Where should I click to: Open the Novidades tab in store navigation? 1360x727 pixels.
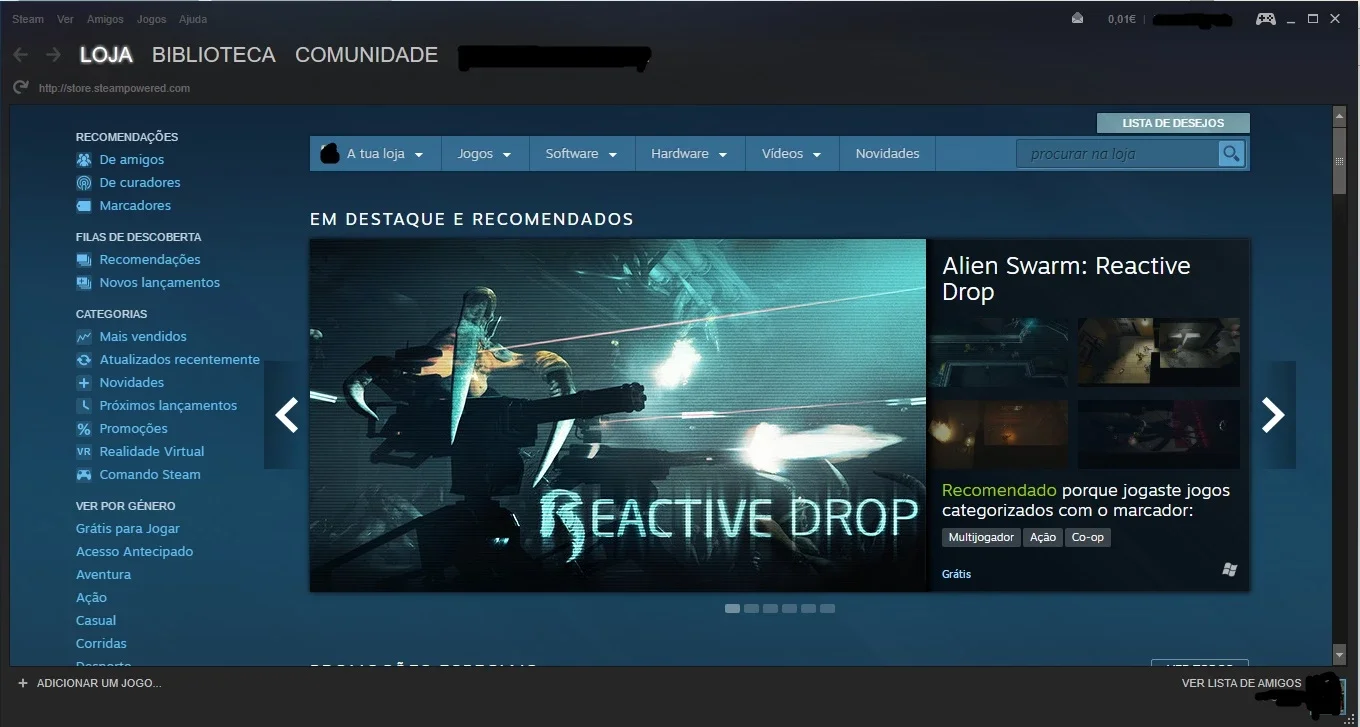(888, 154)
